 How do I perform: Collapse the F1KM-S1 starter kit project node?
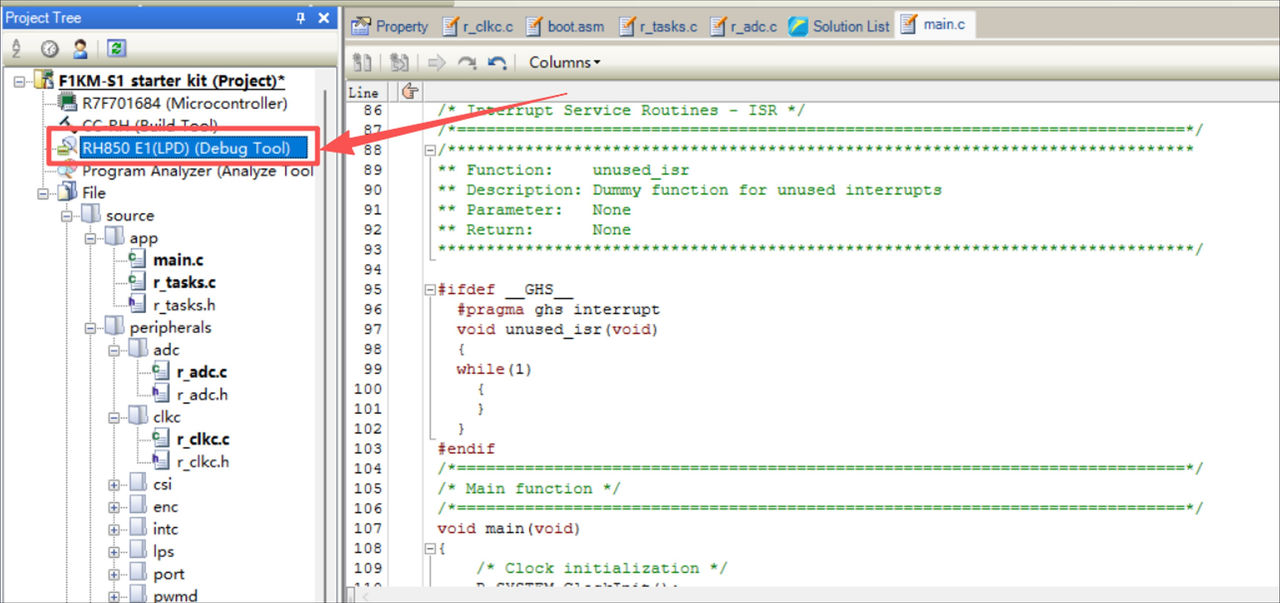[x=19, y=81]
